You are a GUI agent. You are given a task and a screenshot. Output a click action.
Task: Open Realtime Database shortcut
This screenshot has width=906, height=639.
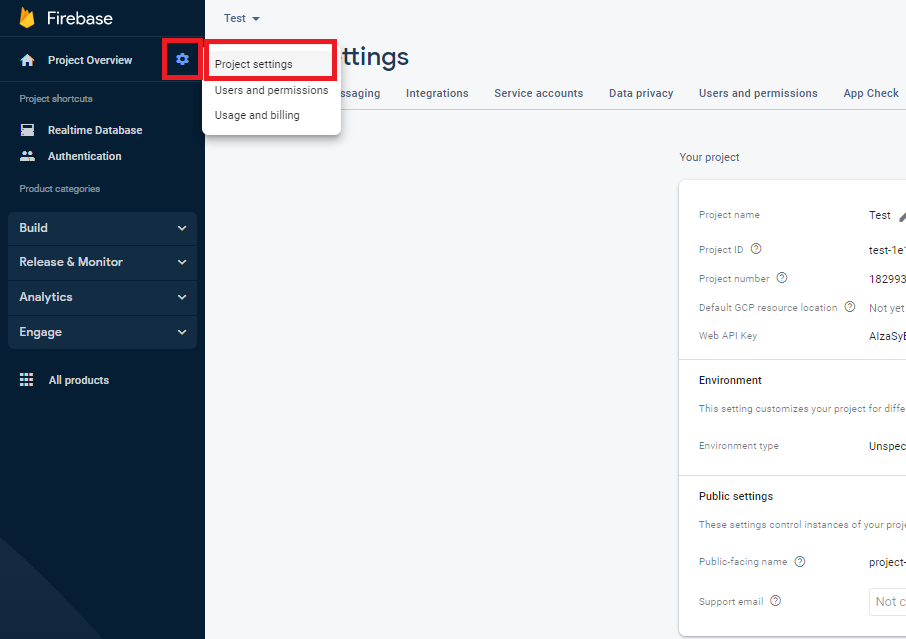click(x=95, y=130)
